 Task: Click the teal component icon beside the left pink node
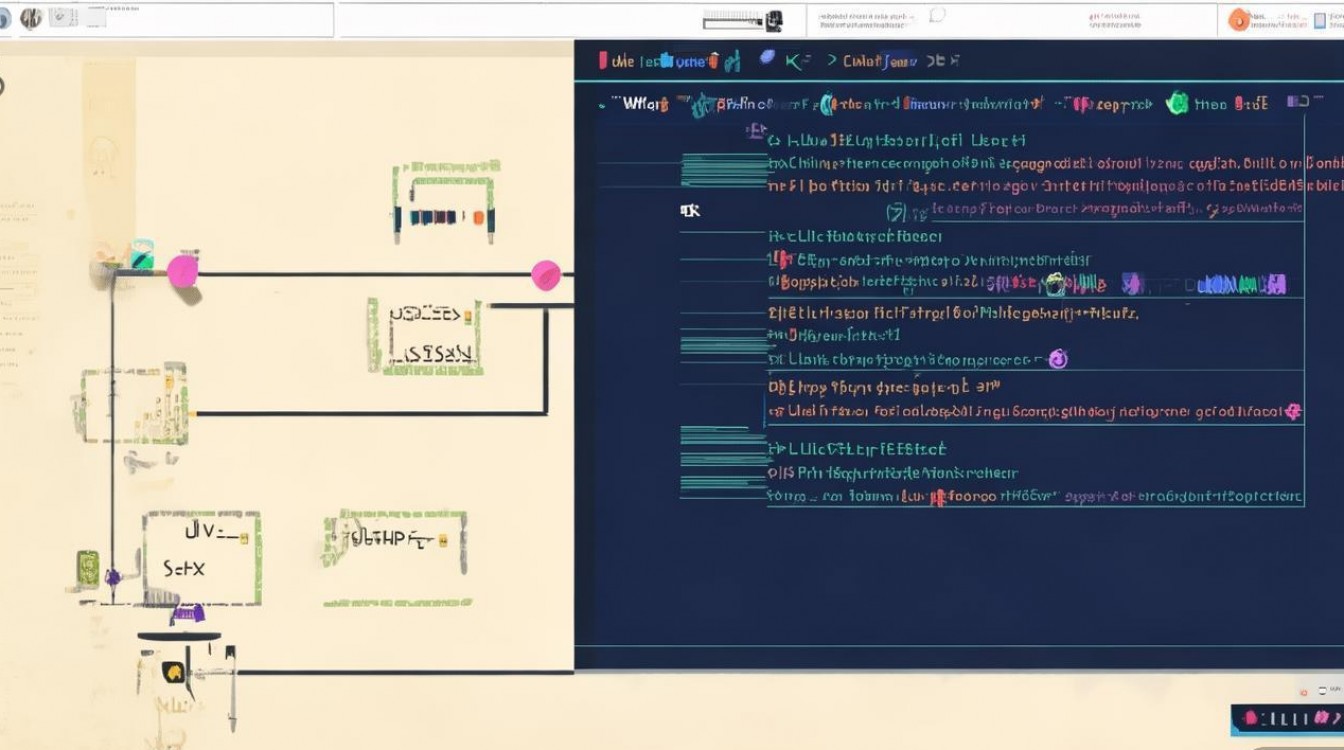click(x=142, y=253)
